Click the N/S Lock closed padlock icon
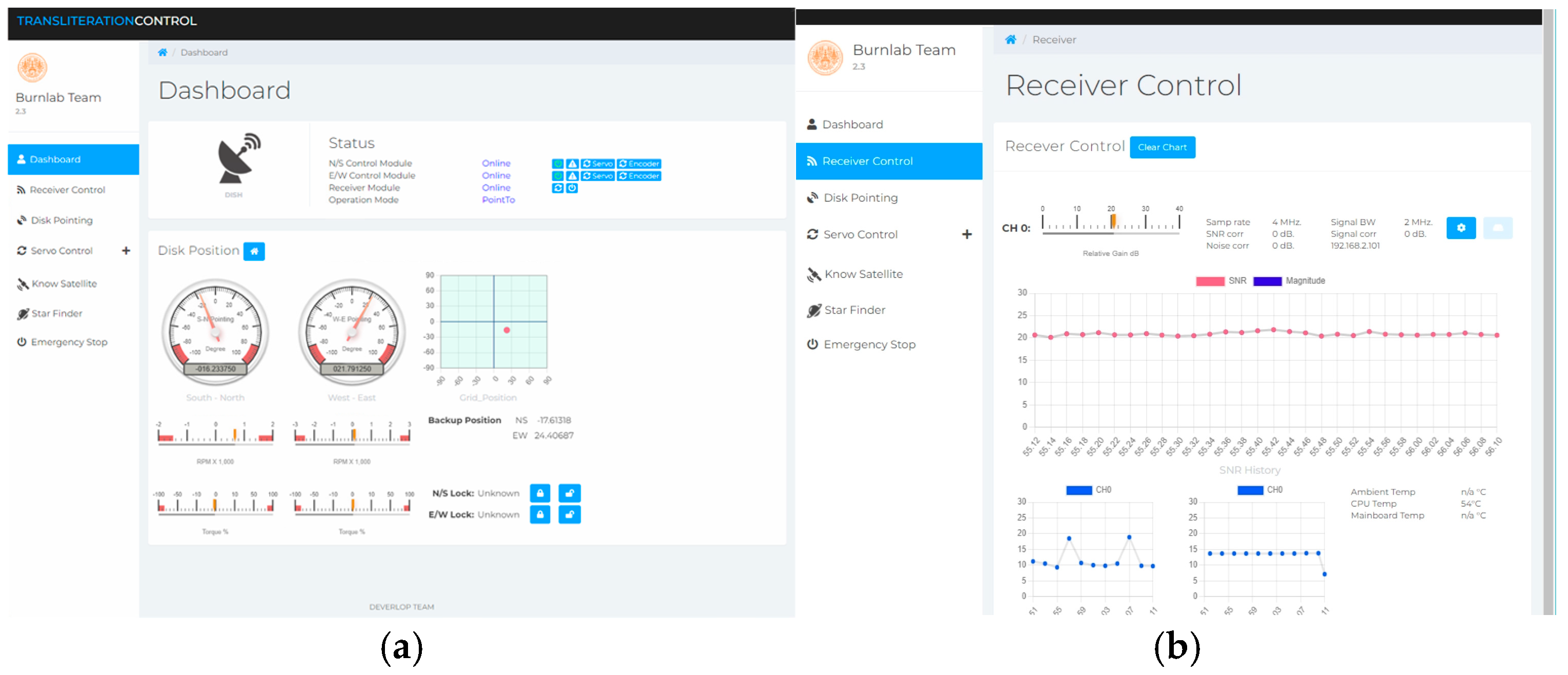 540,494
